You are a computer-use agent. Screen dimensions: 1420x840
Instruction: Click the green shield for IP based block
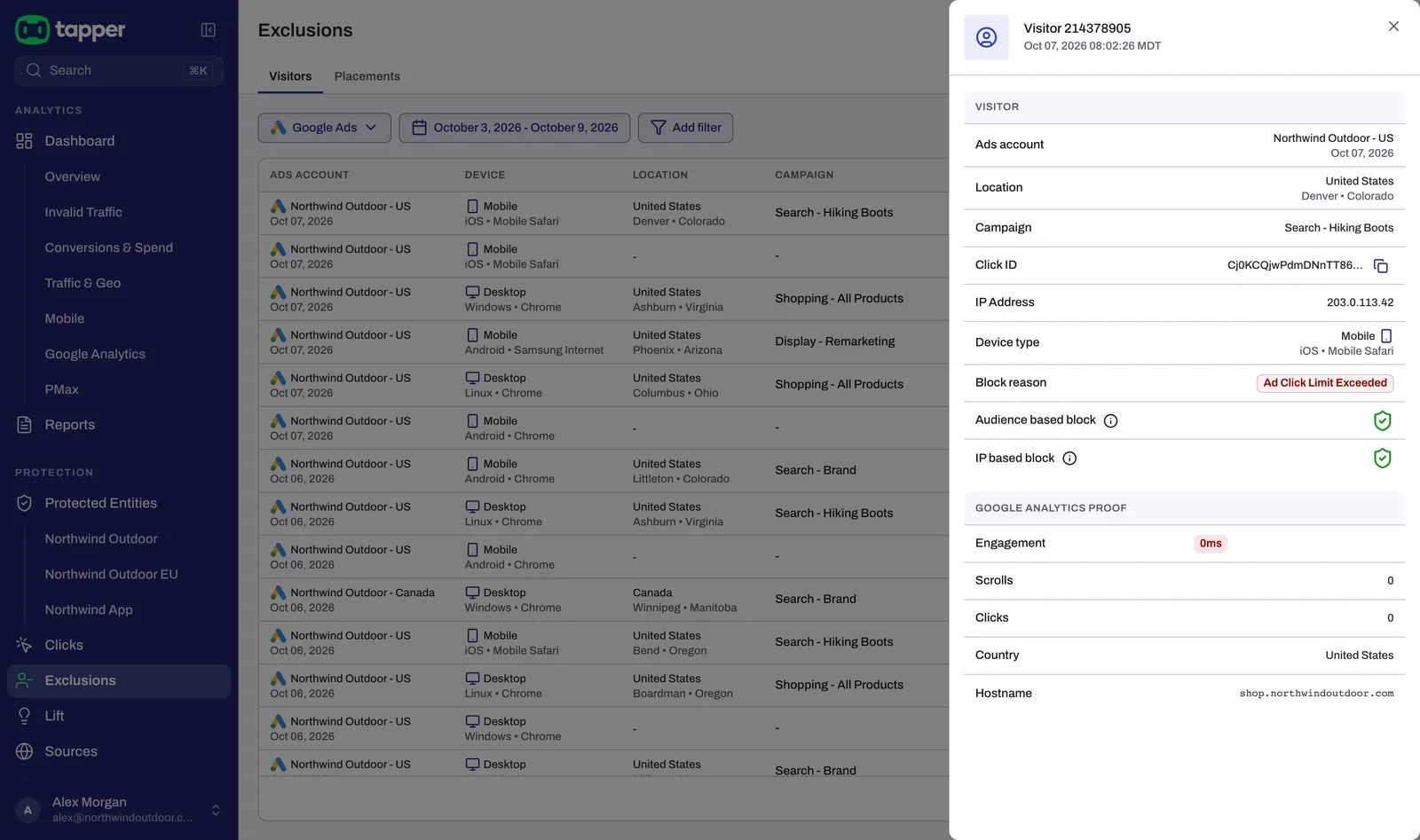(x=1382, y=459)
